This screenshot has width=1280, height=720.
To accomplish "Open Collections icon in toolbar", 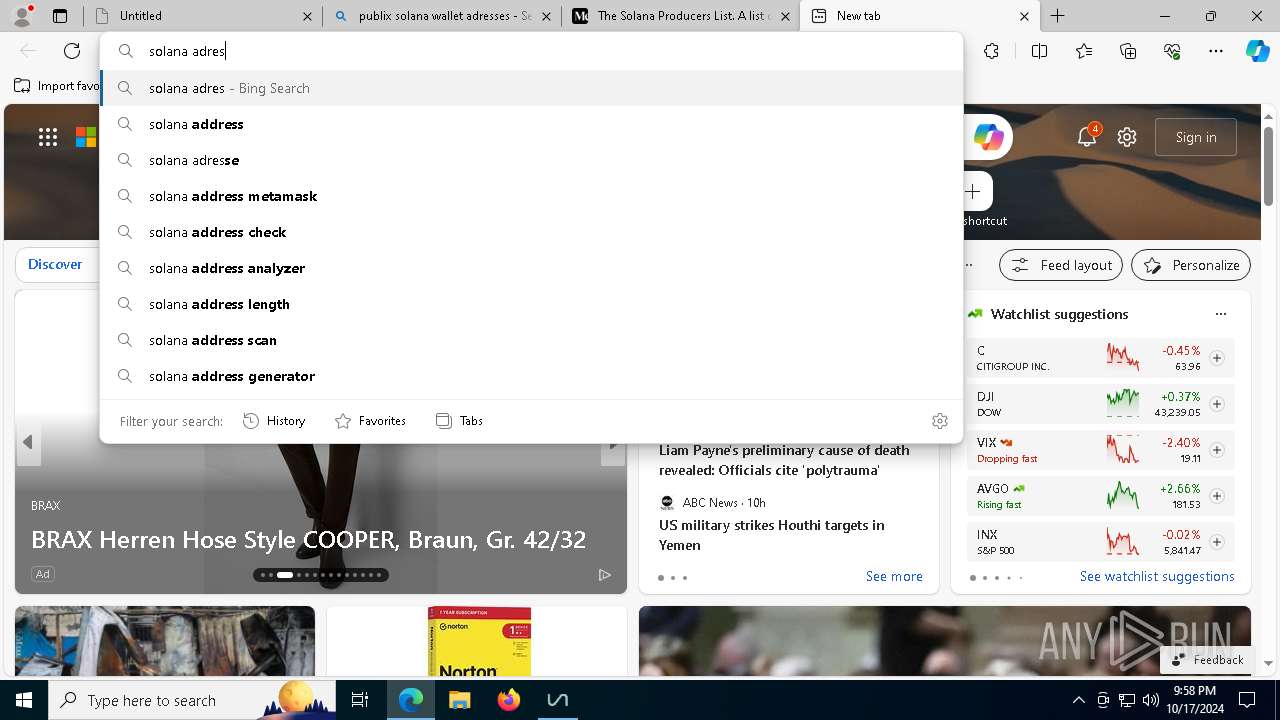I will [x=1128, y=51].
